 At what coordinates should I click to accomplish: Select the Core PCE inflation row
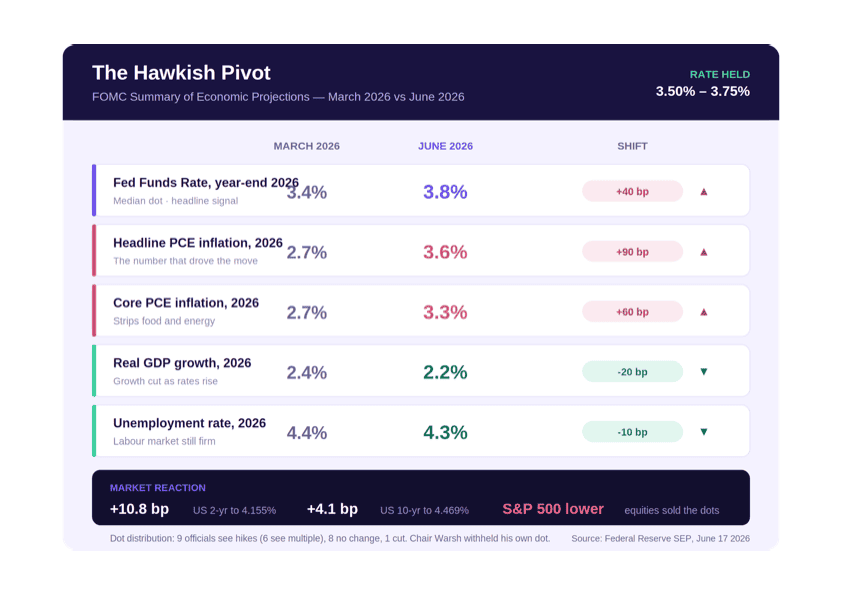[421, 311]
